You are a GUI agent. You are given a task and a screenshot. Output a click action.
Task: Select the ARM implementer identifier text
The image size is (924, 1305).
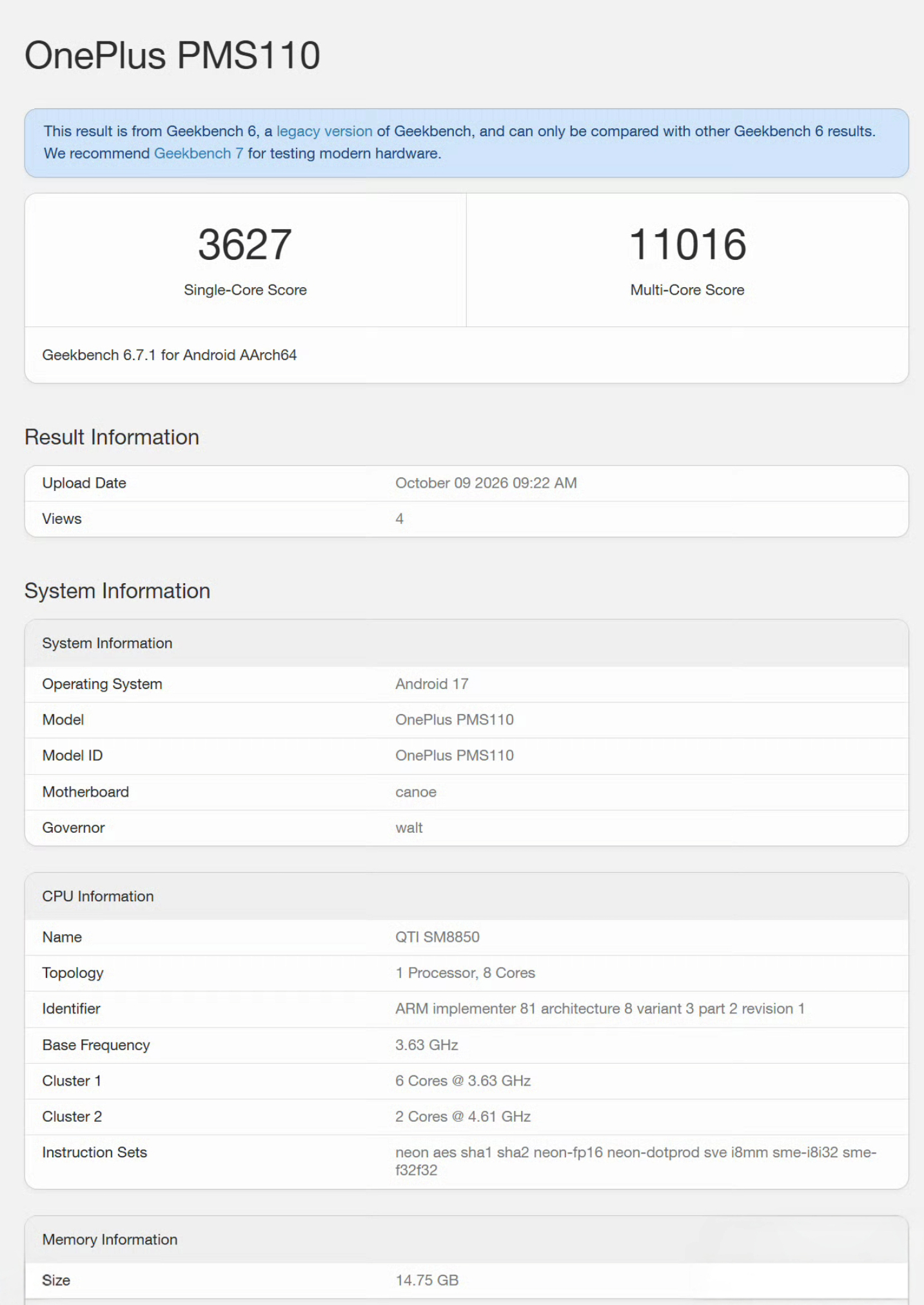pyautogui.click(x=600, y=1009)
